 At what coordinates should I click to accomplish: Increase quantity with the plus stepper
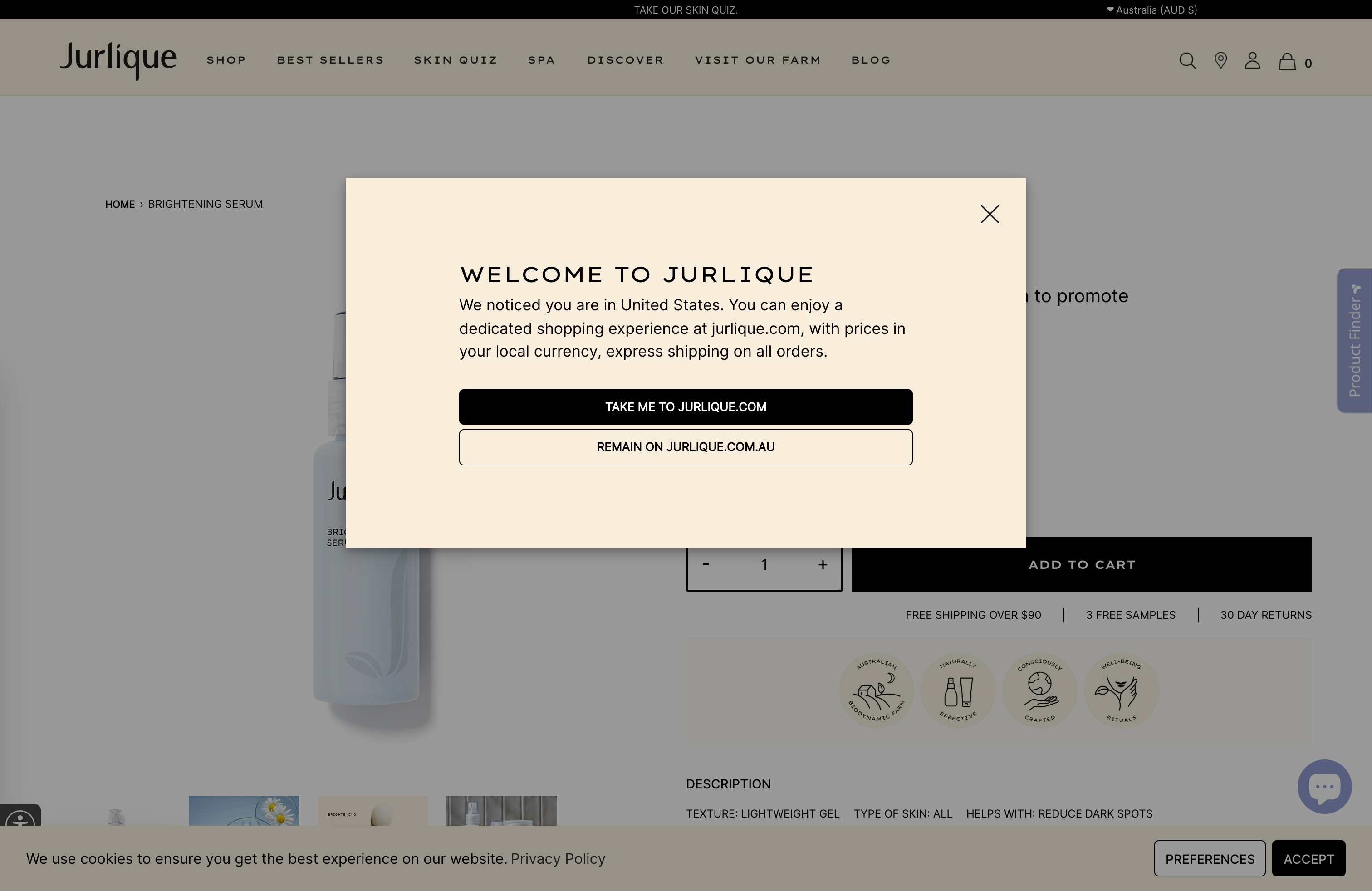(823, 564)
